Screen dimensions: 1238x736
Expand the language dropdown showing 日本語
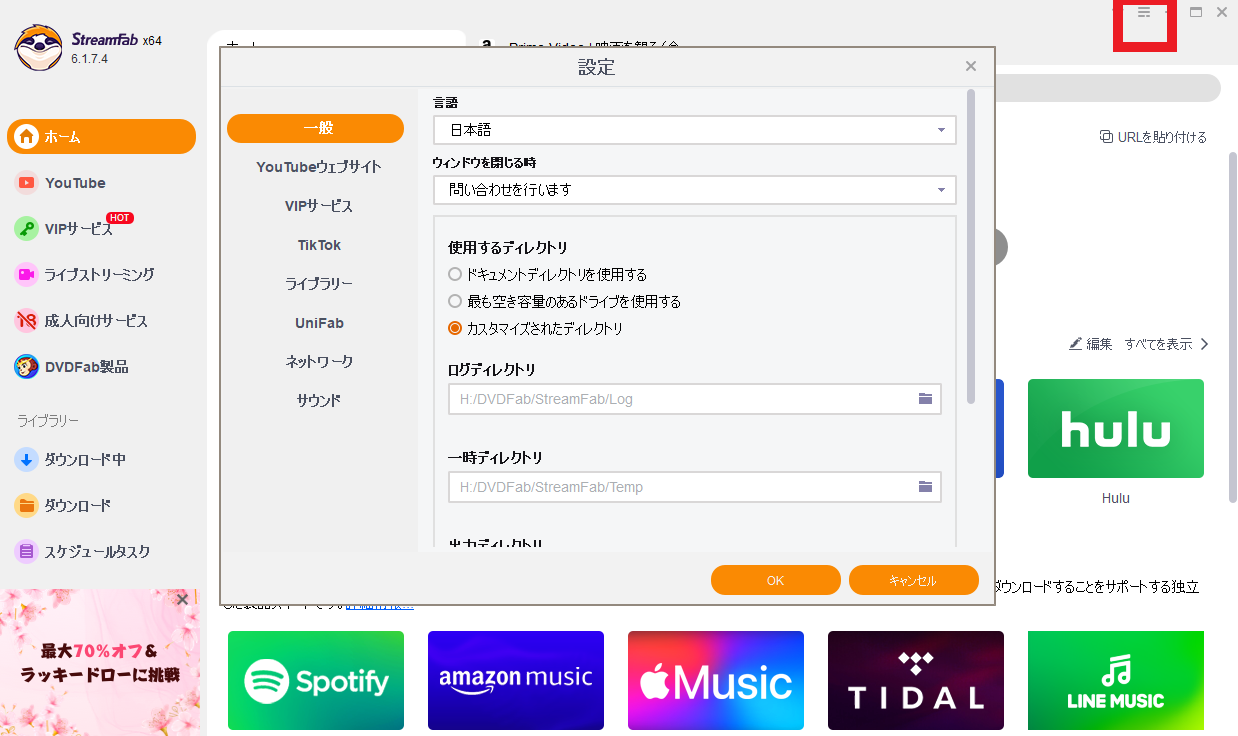[694, 130]
